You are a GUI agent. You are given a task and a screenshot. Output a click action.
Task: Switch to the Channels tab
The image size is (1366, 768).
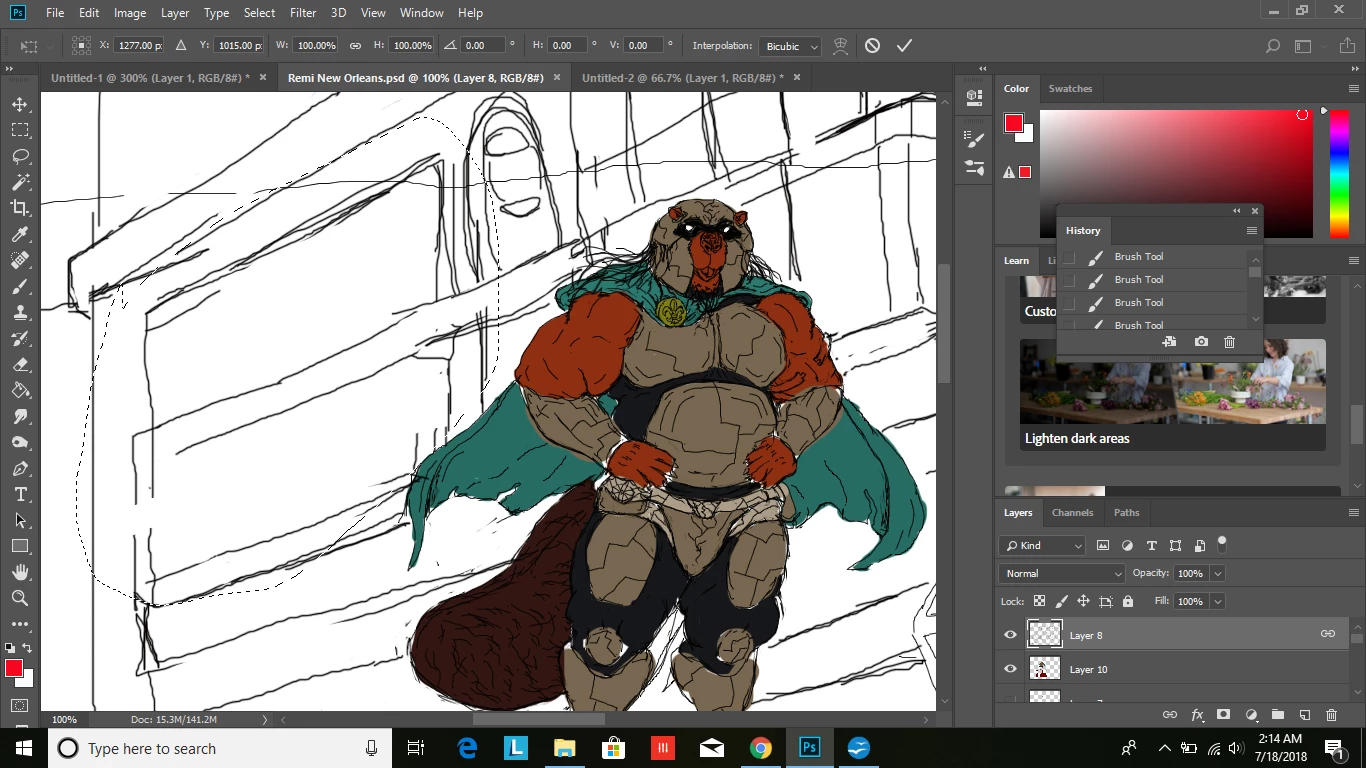point(1072,512)
